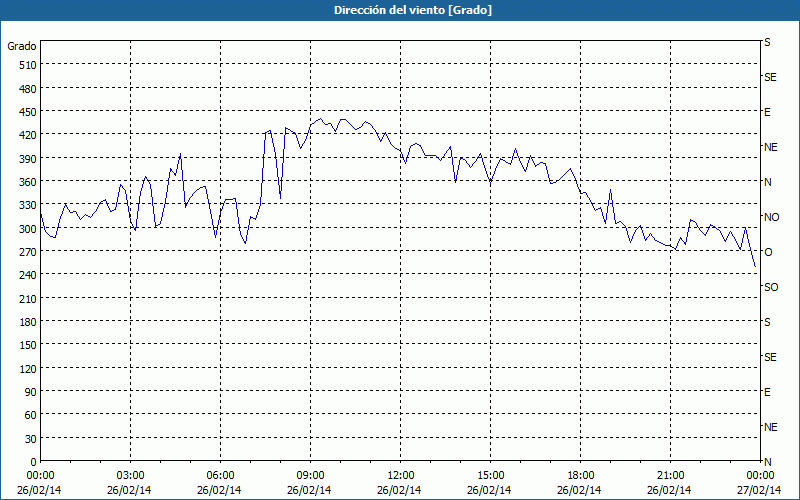This screenshot has width=800, height=500.
Task: Choose the 300 degree axis label
Action: click(x=28, y=229)
